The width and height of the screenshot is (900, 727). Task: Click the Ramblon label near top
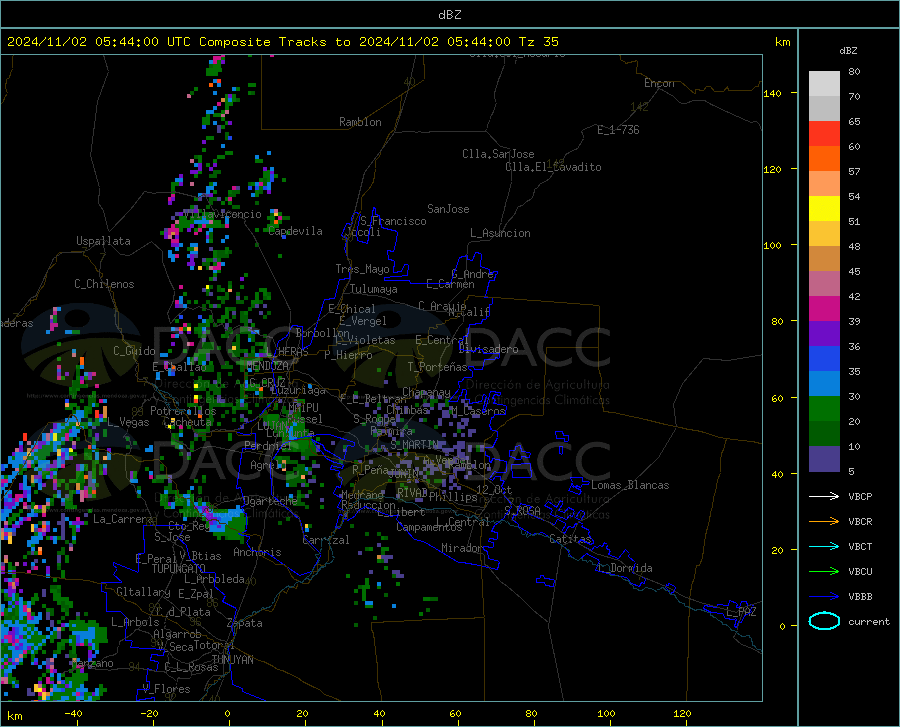(x=360, y=122)
